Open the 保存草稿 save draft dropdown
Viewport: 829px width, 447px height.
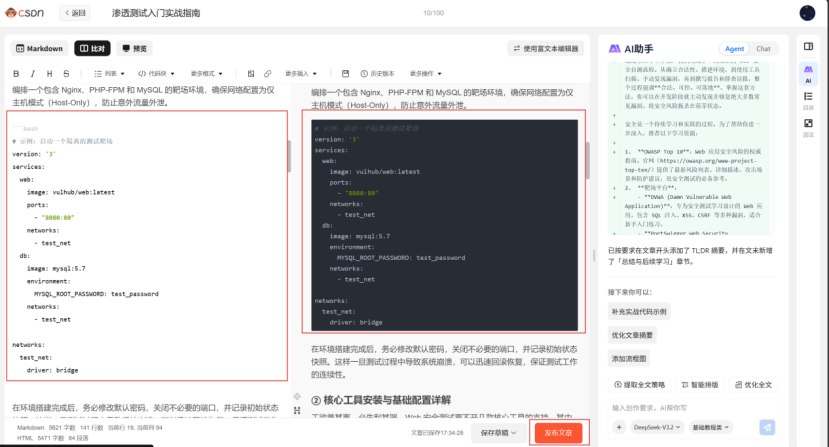[498, 433]
